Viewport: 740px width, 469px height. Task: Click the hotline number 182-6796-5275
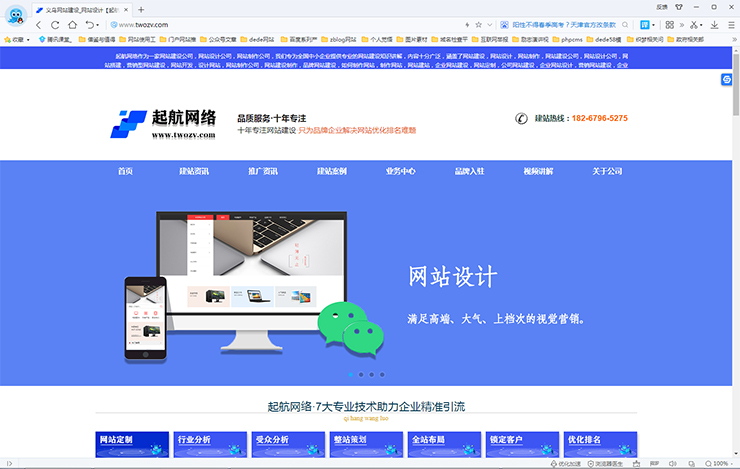(x=599, y=118)
